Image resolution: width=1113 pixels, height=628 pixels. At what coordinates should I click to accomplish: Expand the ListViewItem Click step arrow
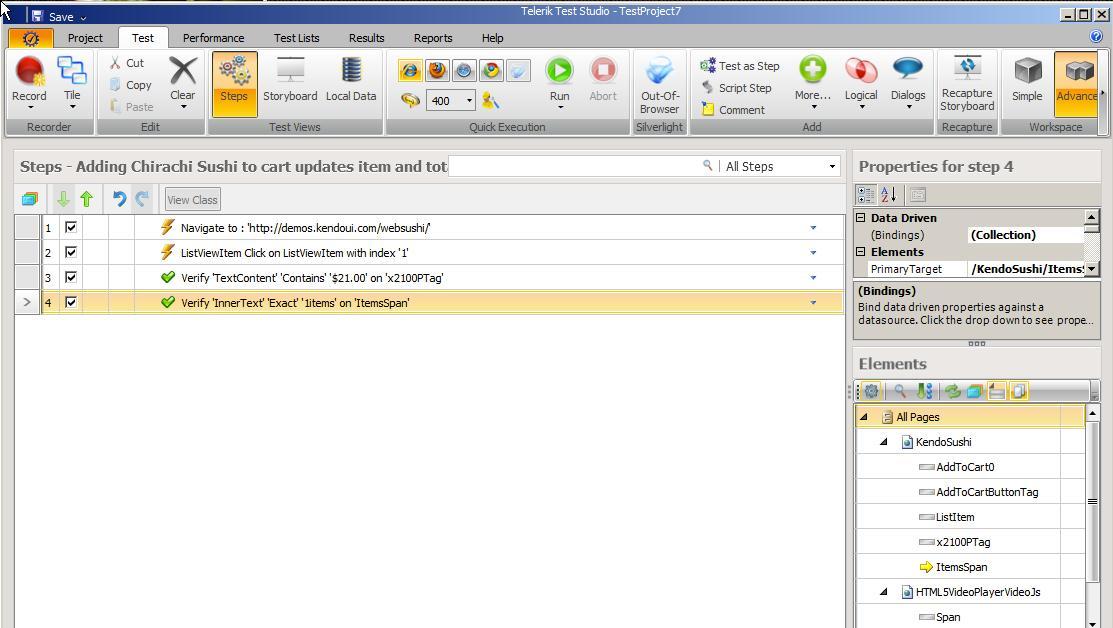point(813,253)
